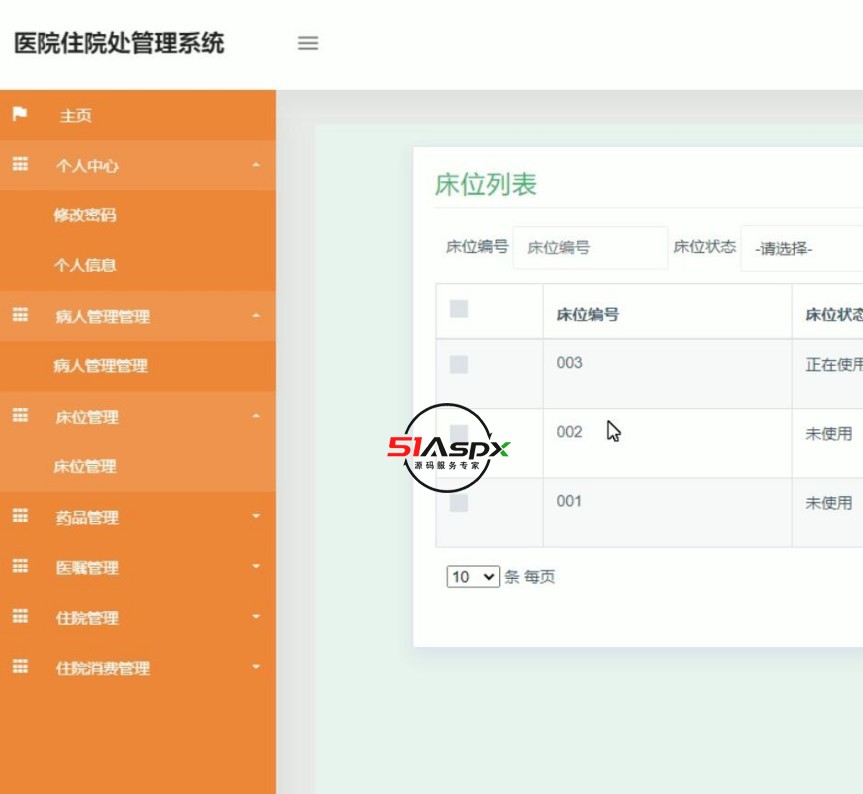Select the 病人管理管理 sidebar icon
The image size is (863, 794).
pyautogui.click(x=19, y=317)
